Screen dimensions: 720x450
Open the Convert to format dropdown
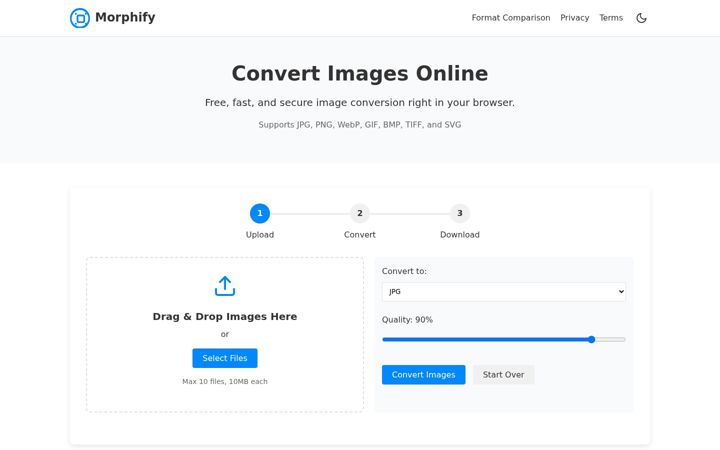pyautogui.click(x=504, y=292)
